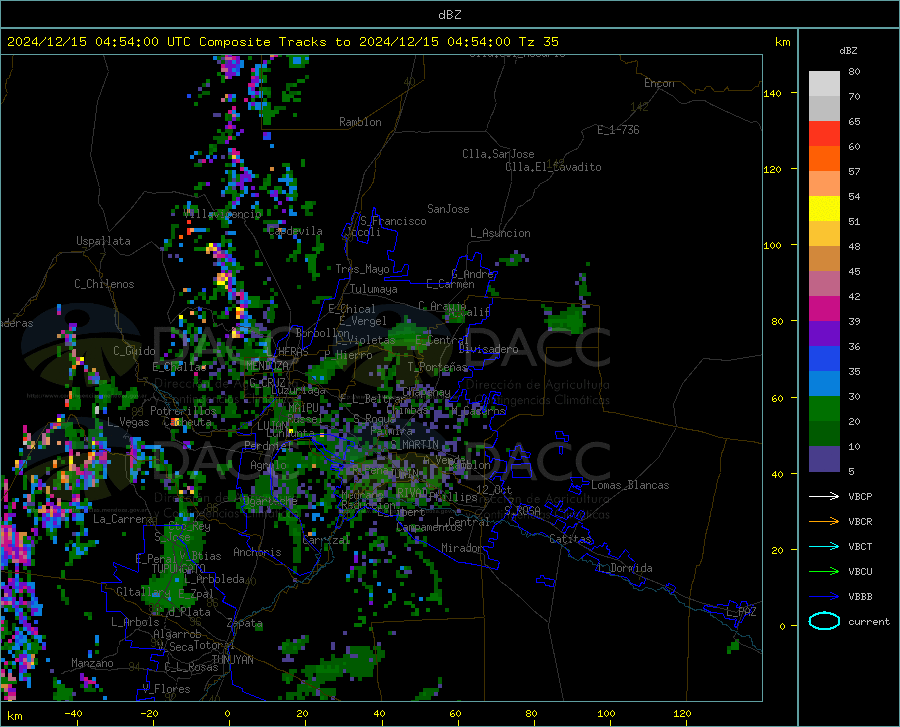
Task: Click the orange 60 dBZ color swatch
Action: pos(824,158)
